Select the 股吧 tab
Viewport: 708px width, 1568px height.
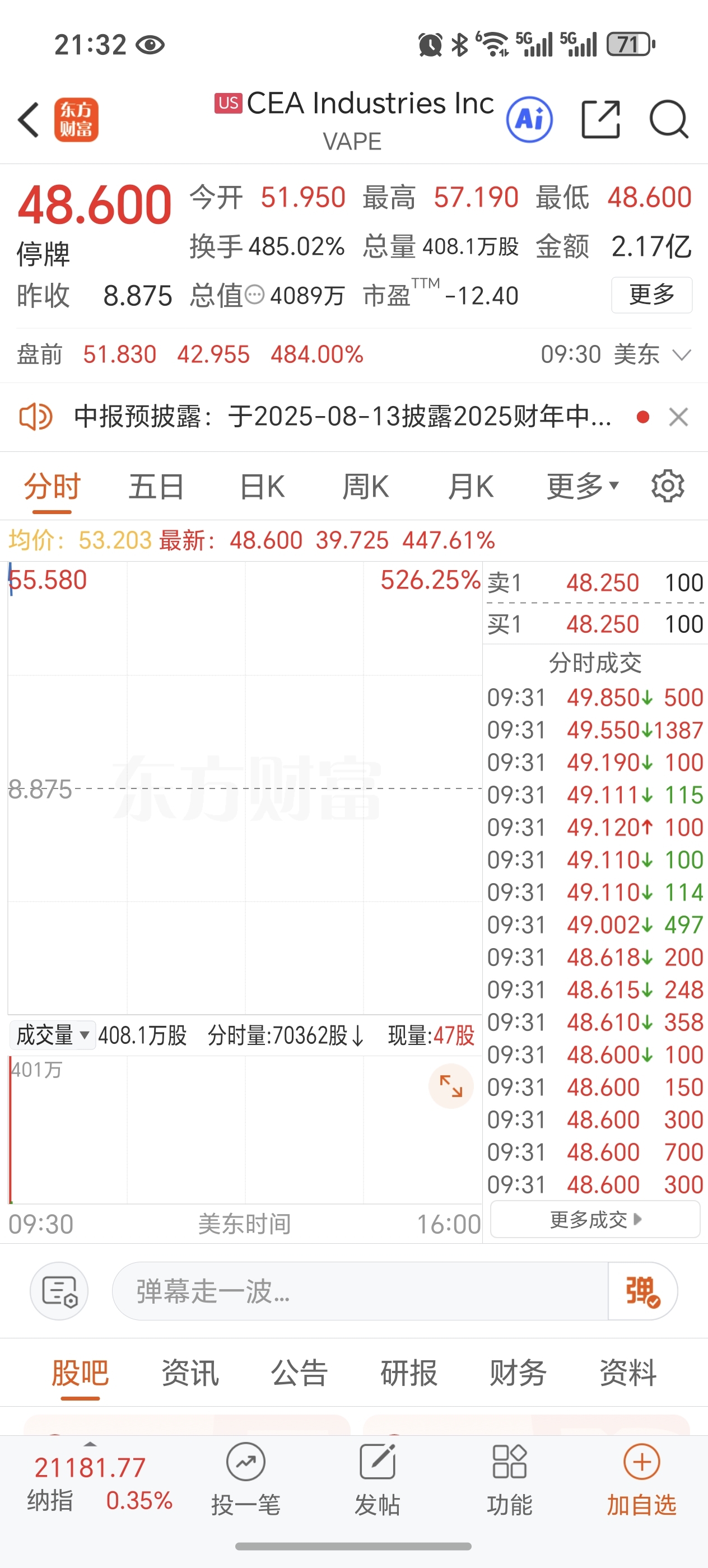[80, 1373]
